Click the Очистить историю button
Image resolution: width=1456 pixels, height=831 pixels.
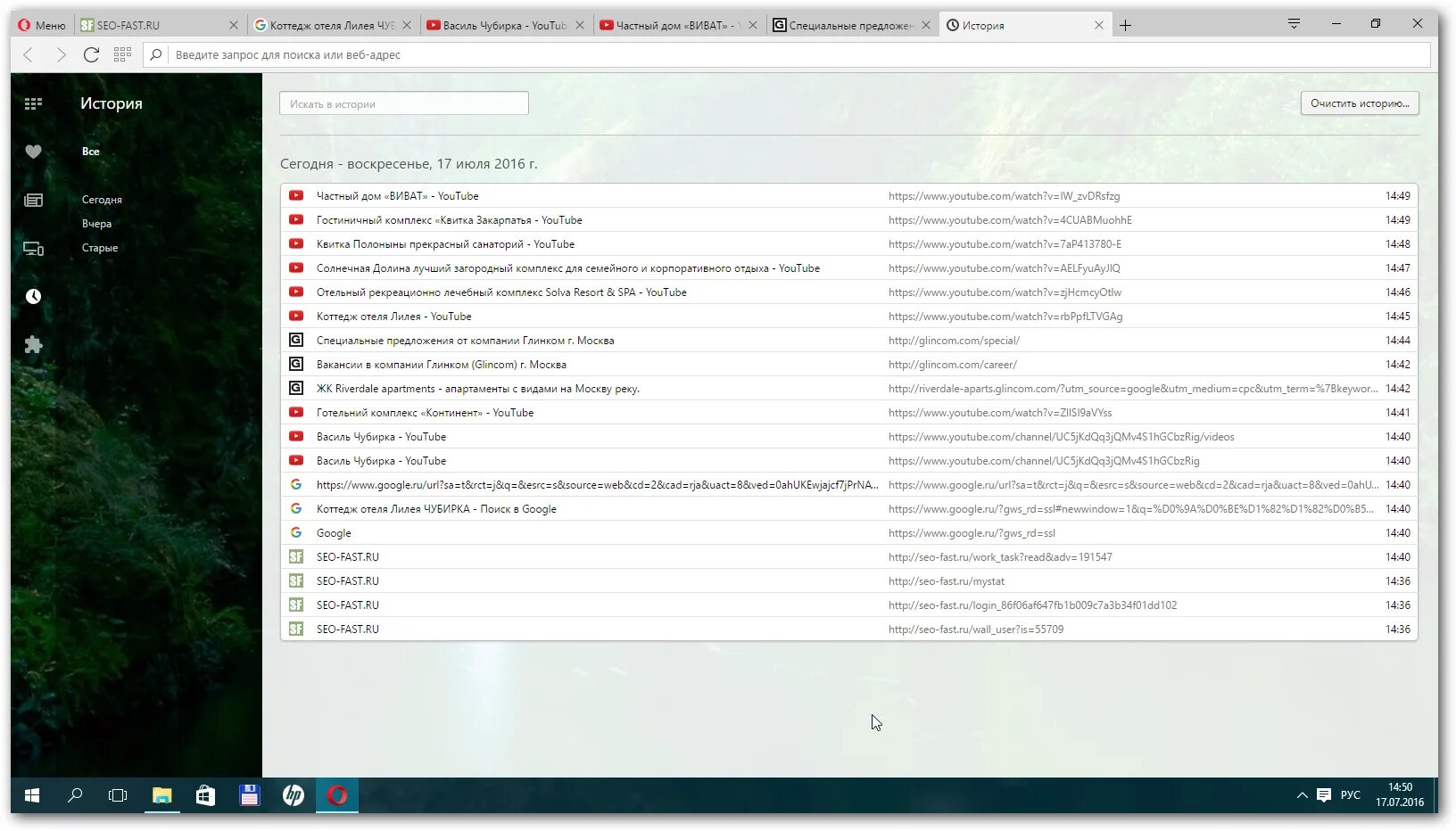click(x=1360, y=103)
